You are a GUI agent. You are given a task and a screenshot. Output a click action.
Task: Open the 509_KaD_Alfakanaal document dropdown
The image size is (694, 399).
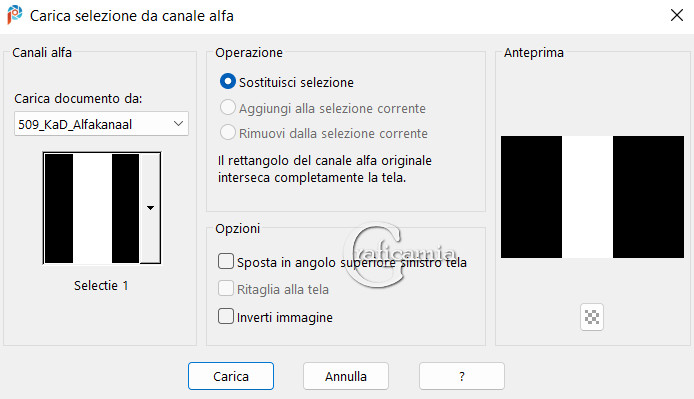[101, 124]
